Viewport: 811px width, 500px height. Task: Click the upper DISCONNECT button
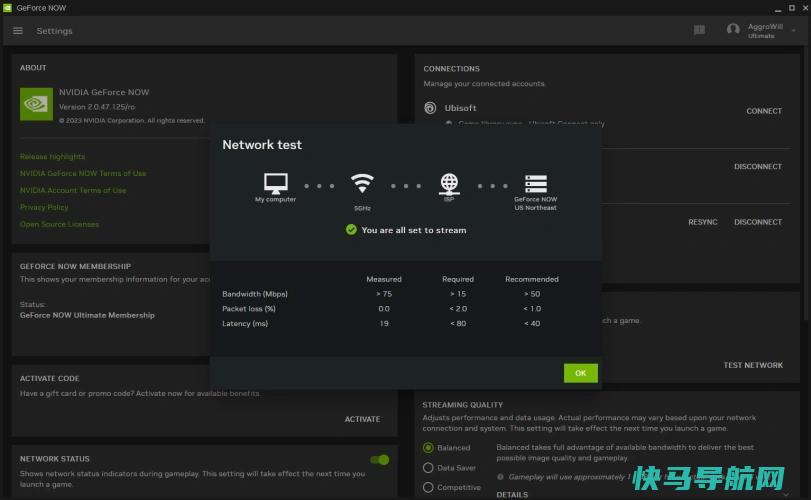point(758,166)
